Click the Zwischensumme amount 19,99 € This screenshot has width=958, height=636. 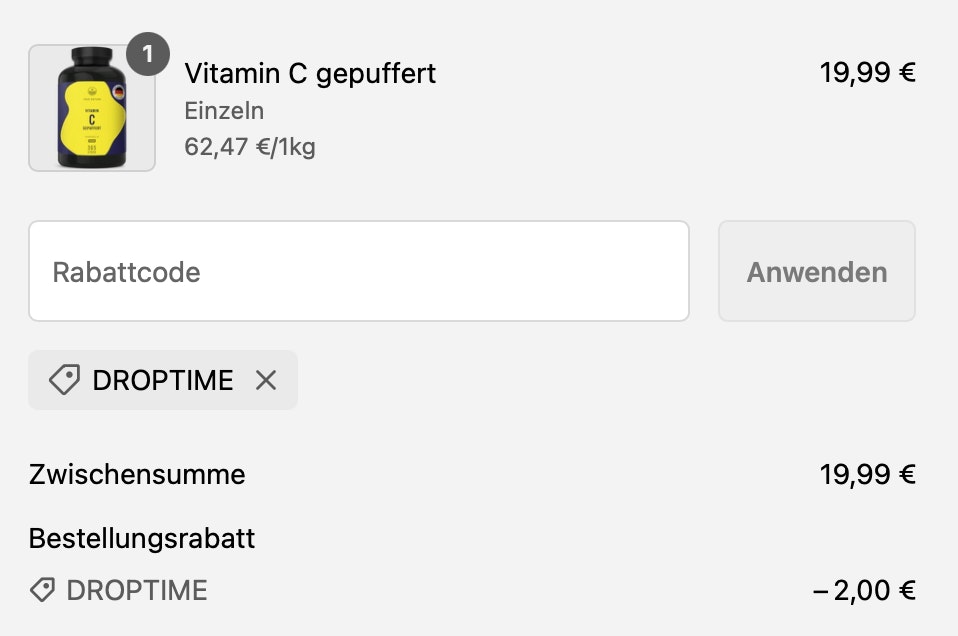(x=867, y=475)
